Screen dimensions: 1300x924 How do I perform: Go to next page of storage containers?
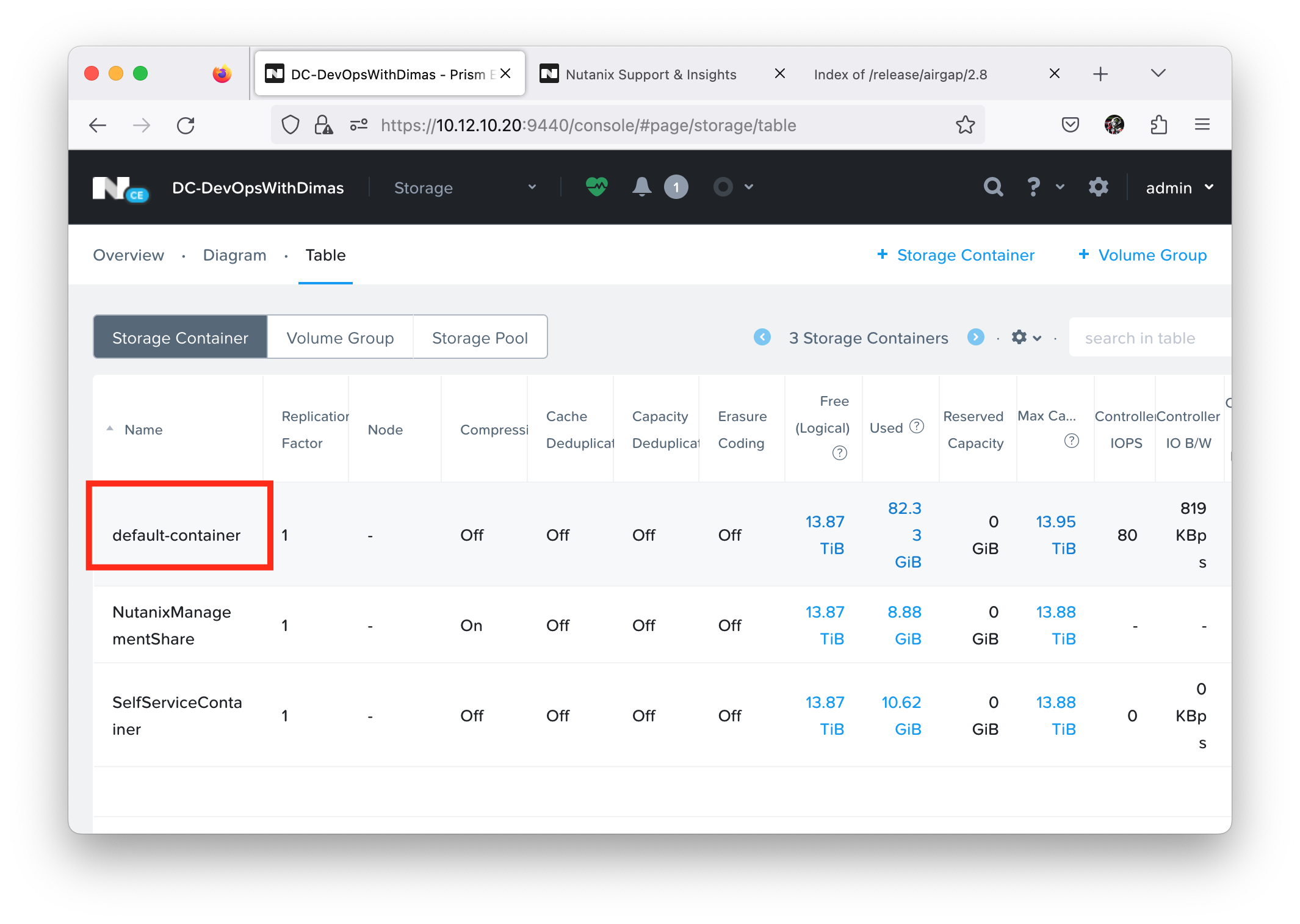click(x=975, y=337)
